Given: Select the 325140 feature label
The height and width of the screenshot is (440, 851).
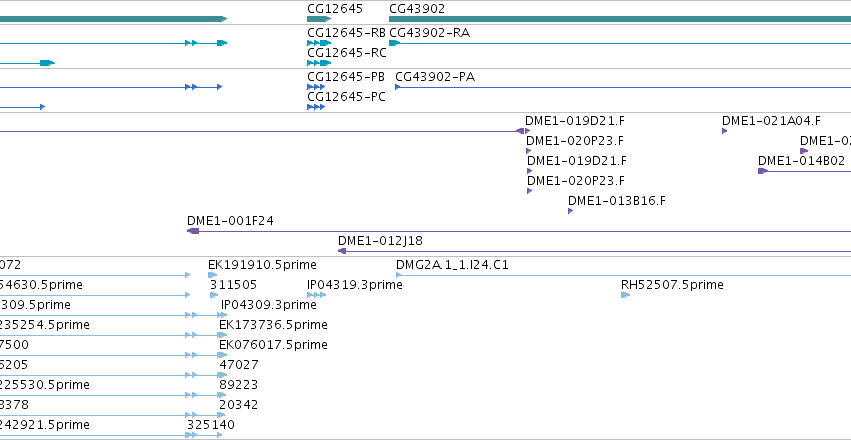Looking at the screenshot, I should pyautogui.click(x=211, y=424).
